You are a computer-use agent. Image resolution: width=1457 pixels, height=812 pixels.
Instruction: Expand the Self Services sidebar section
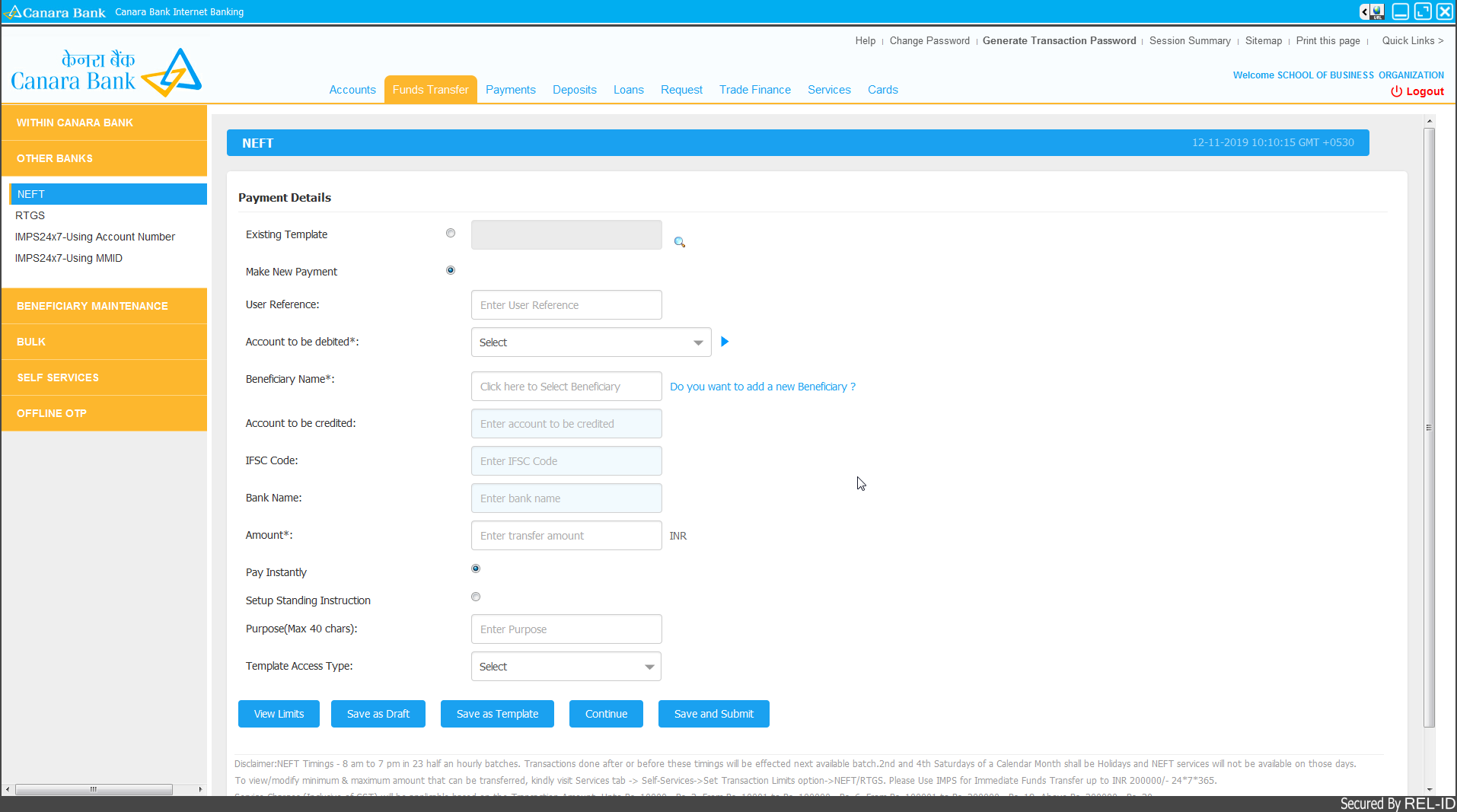click(x=104, y=377)
